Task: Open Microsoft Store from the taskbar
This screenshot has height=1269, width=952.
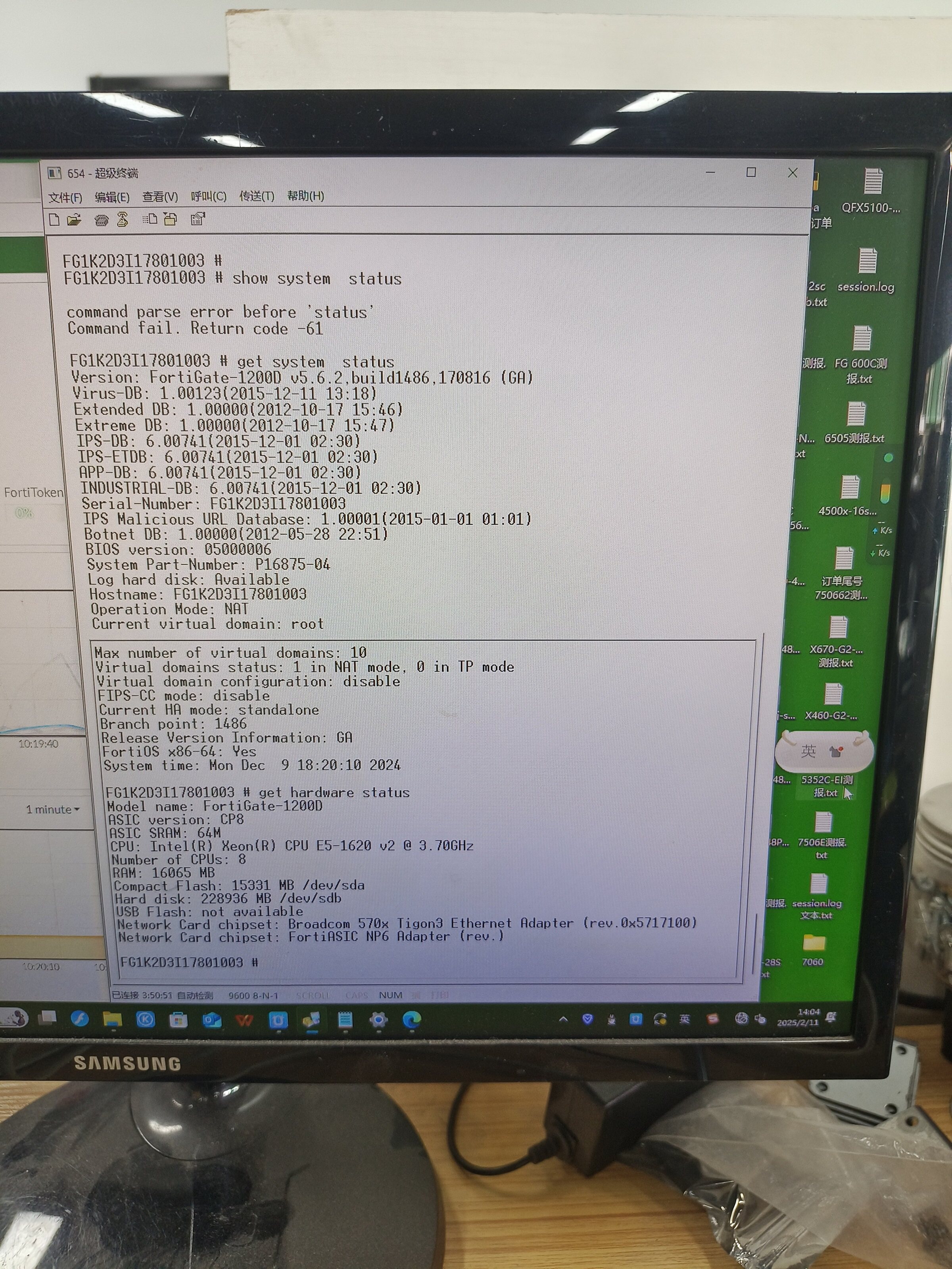Action: tap(178, 1020)
